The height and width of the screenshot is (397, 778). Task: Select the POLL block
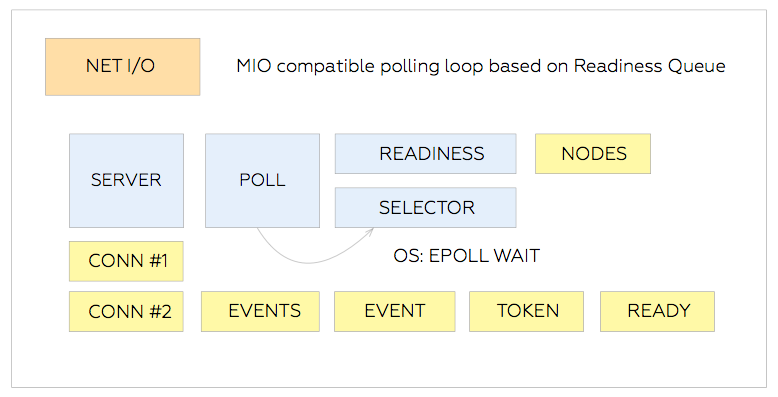262,181
